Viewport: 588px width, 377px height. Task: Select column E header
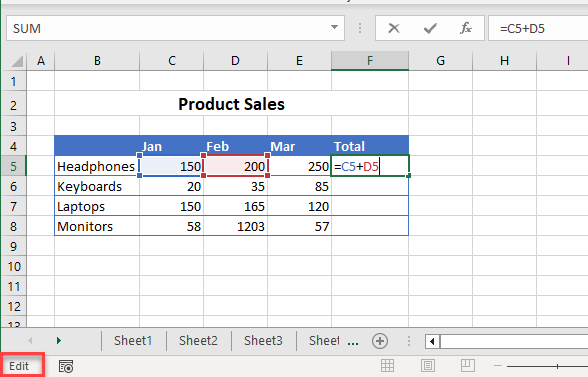pos(299,61)
